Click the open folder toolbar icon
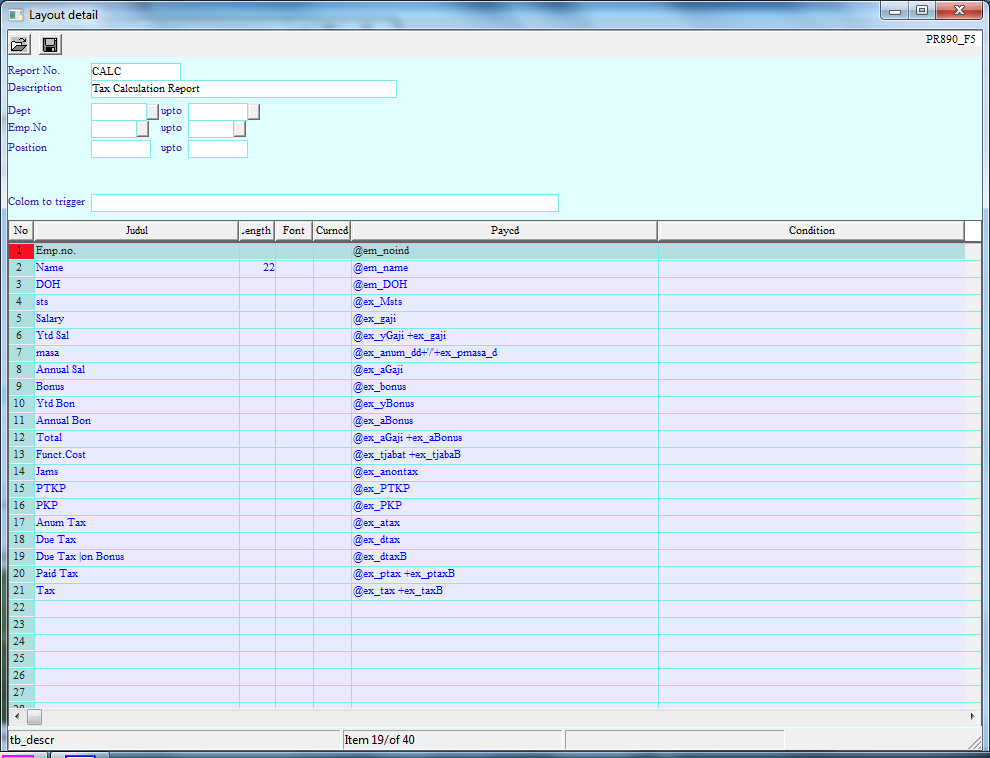990x758 pixels. (x=19, y=44)
